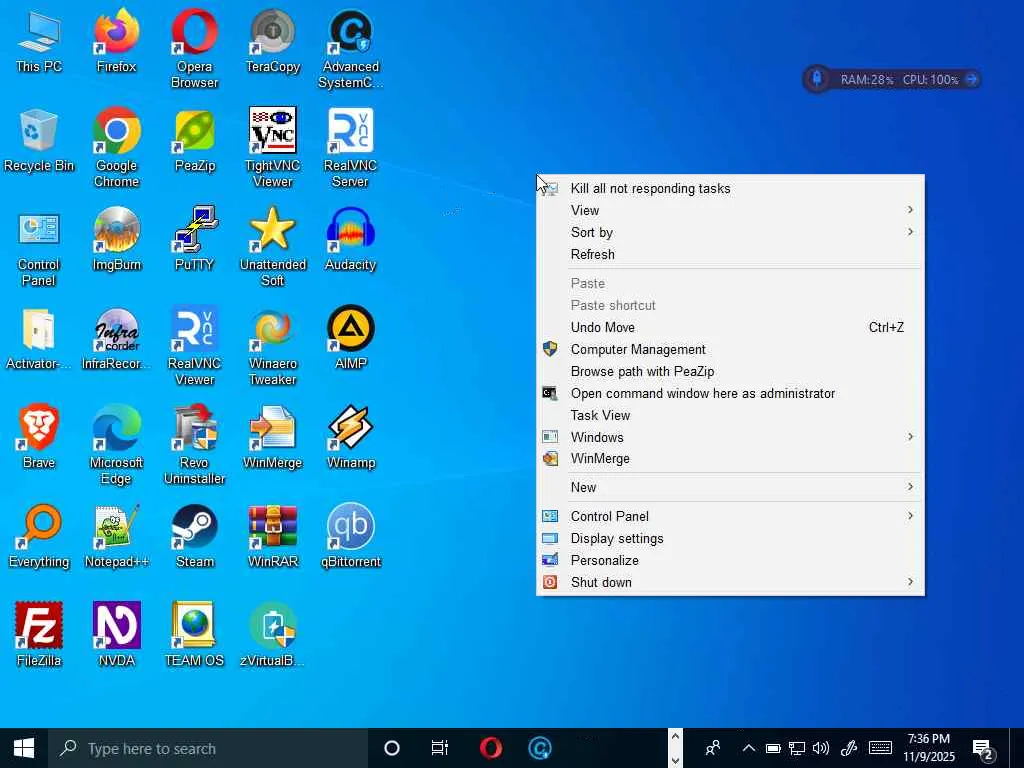Open the Recycle Bin icon
Screen dimensions: 1024x768
point(39,139)
